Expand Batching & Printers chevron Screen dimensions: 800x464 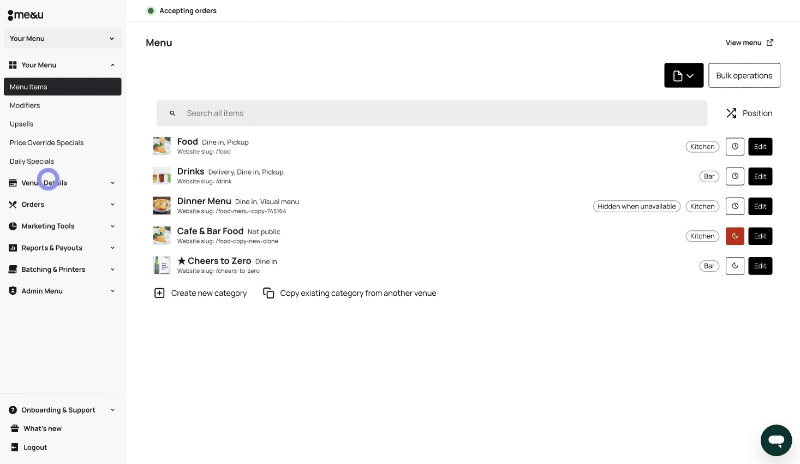pyautogui.click(x=112, y=270)
